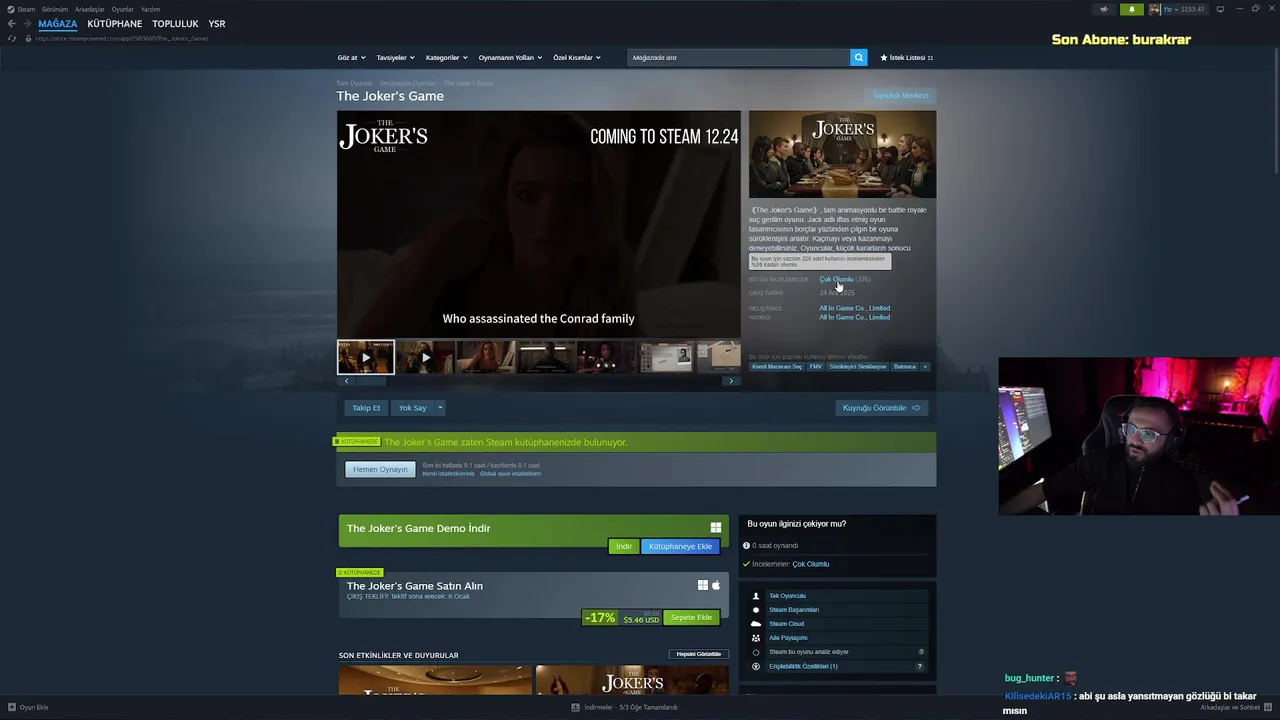Image resolution: width=1280 pixels, height=720 pixels.
Task: Click the plus button to add a tag
Action: pyautogui.click(x=925, y=366)
